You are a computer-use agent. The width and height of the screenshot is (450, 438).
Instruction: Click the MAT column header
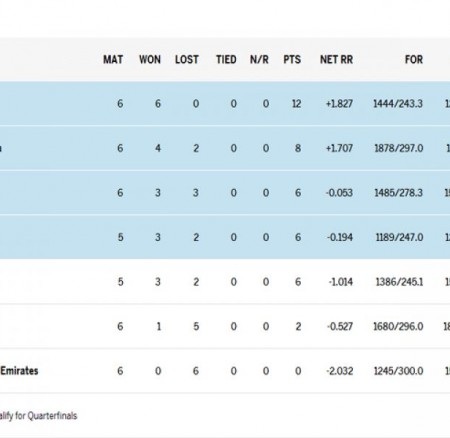click(113, 59)
